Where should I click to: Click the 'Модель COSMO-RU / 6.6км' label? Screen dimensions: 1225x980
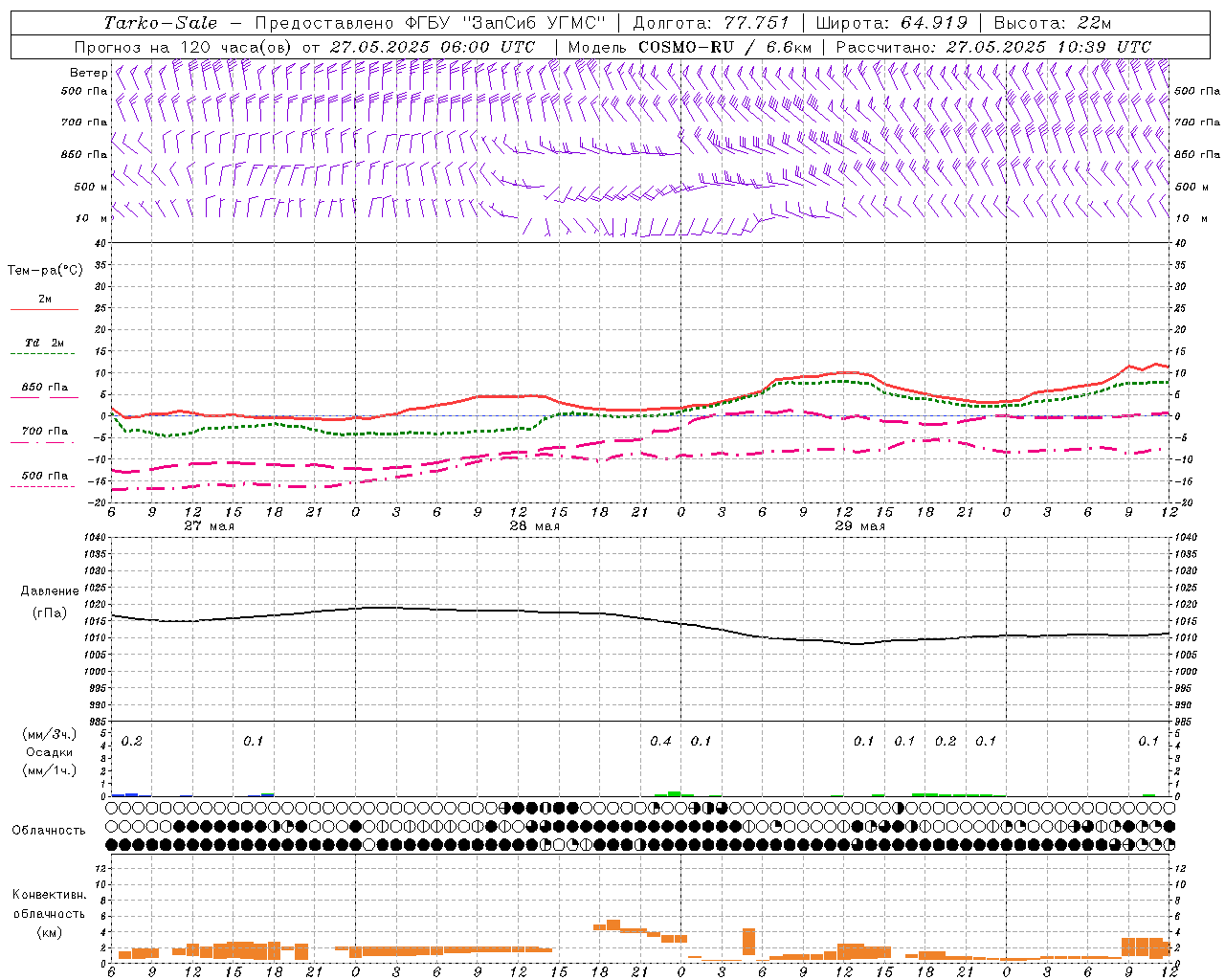click(690, 47)
